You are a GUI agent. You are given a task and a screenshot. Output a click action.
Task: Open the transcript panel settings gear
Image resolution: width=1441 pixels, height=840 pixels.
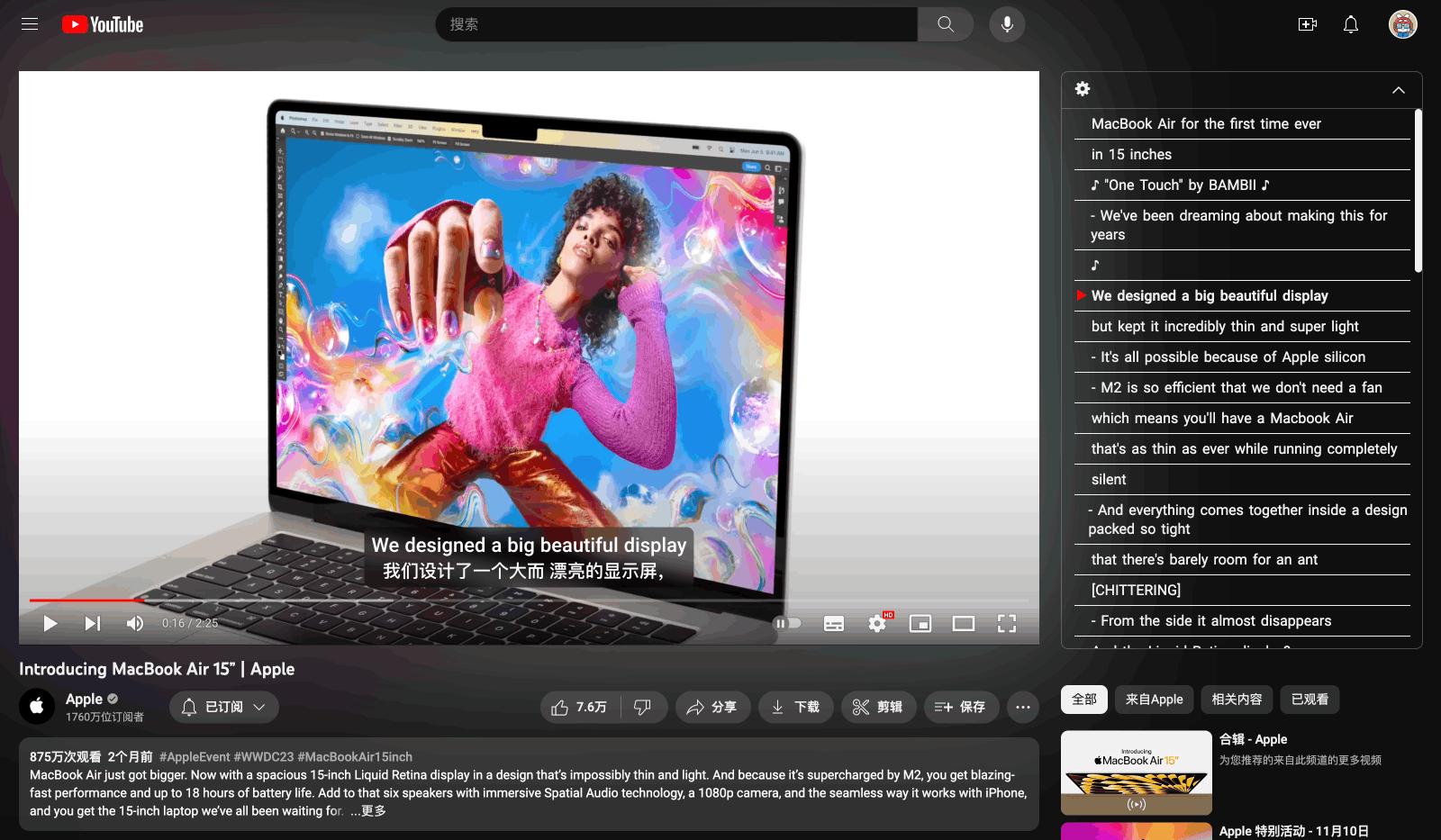1083,89
